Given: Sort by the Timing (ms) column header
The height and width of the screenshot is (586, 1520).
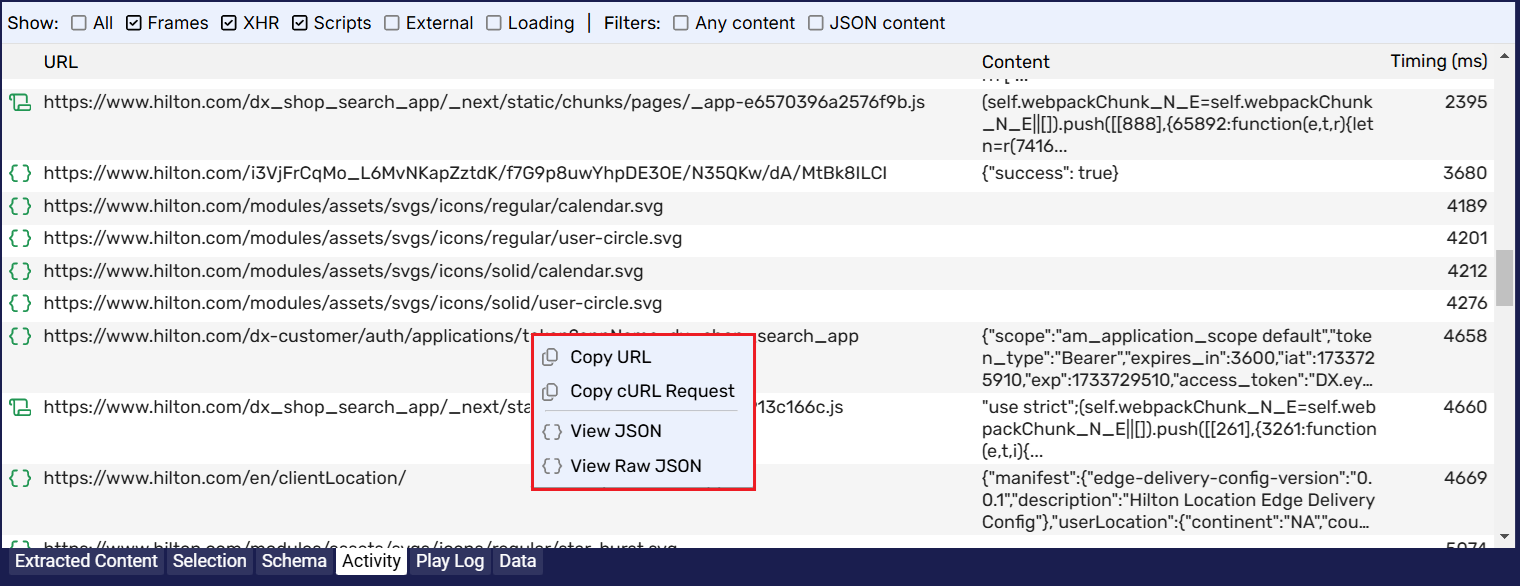Looking at the screenshot, I should pyautogui.click(x=1438, y=62).
